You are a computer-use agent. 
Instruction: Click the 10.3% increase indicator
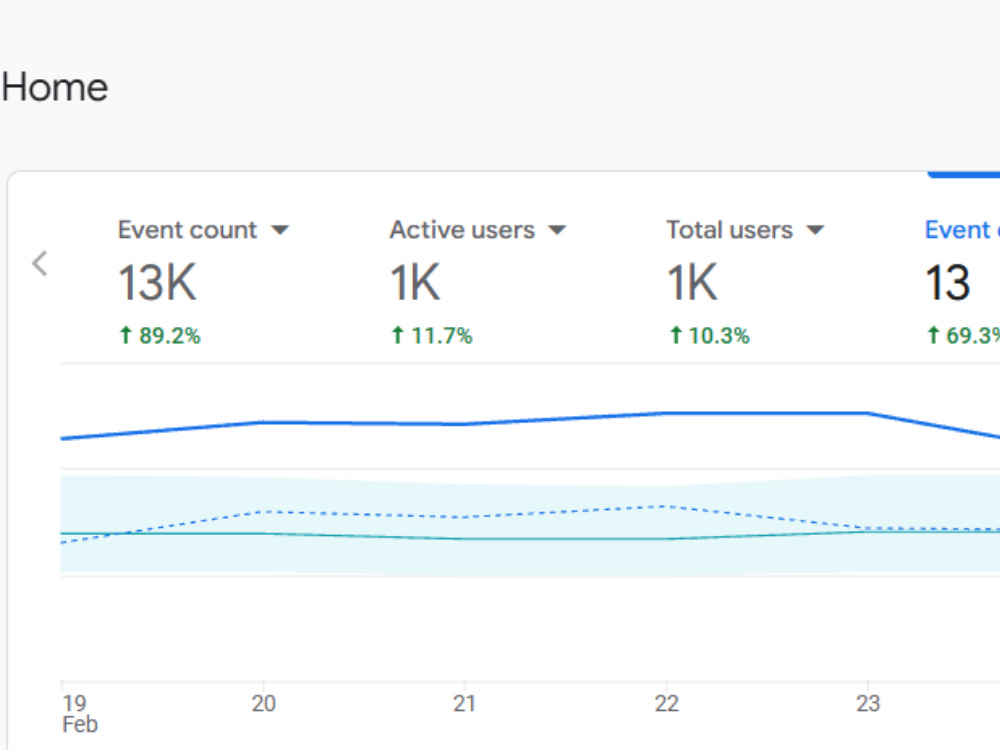pos(709,335)
